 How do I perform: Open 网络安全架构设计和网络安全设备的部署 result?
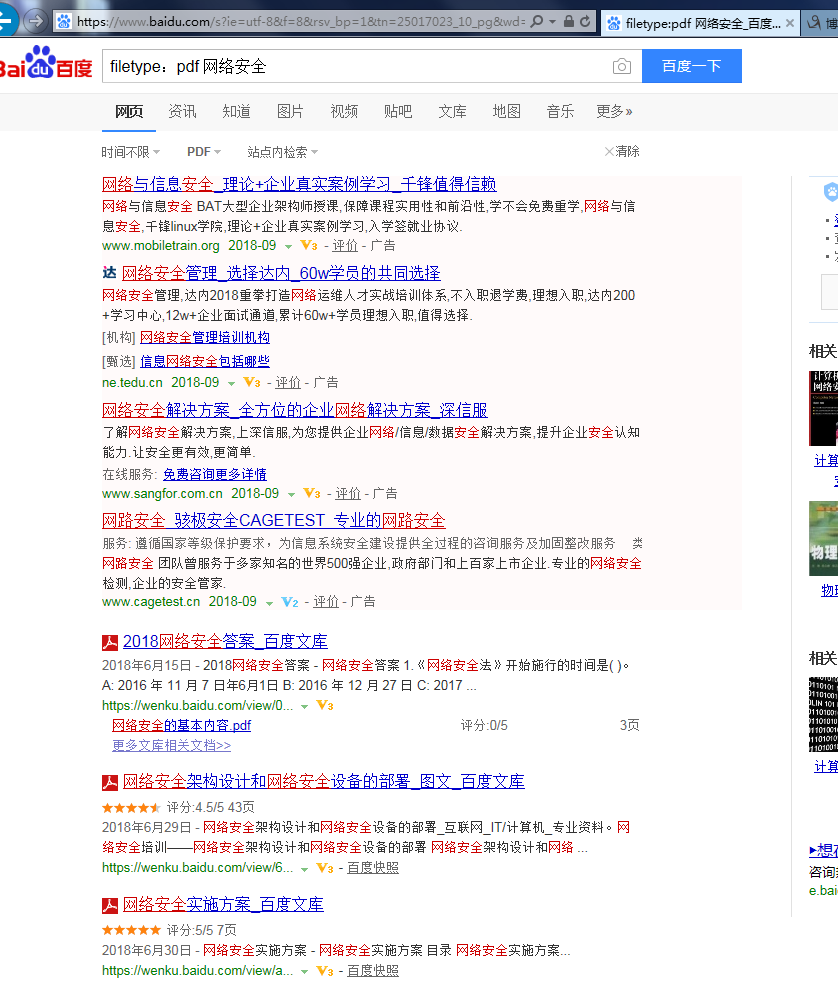[x=324, y=781]
